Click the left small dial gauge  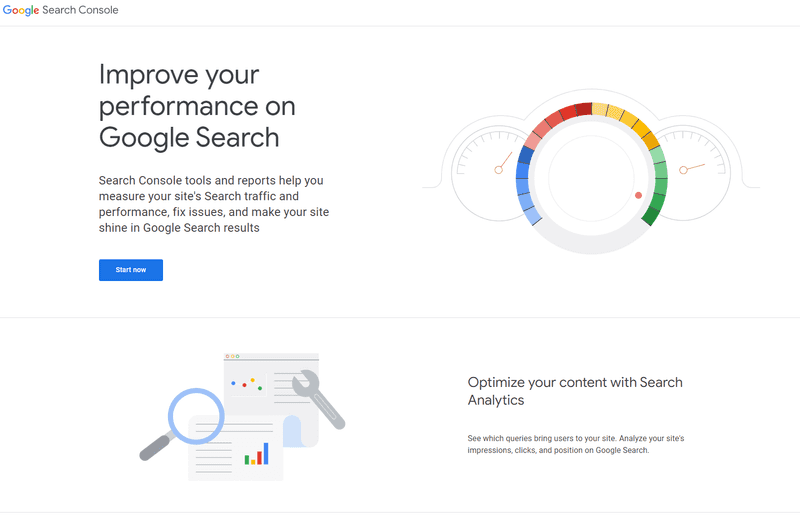coord(491,165)
